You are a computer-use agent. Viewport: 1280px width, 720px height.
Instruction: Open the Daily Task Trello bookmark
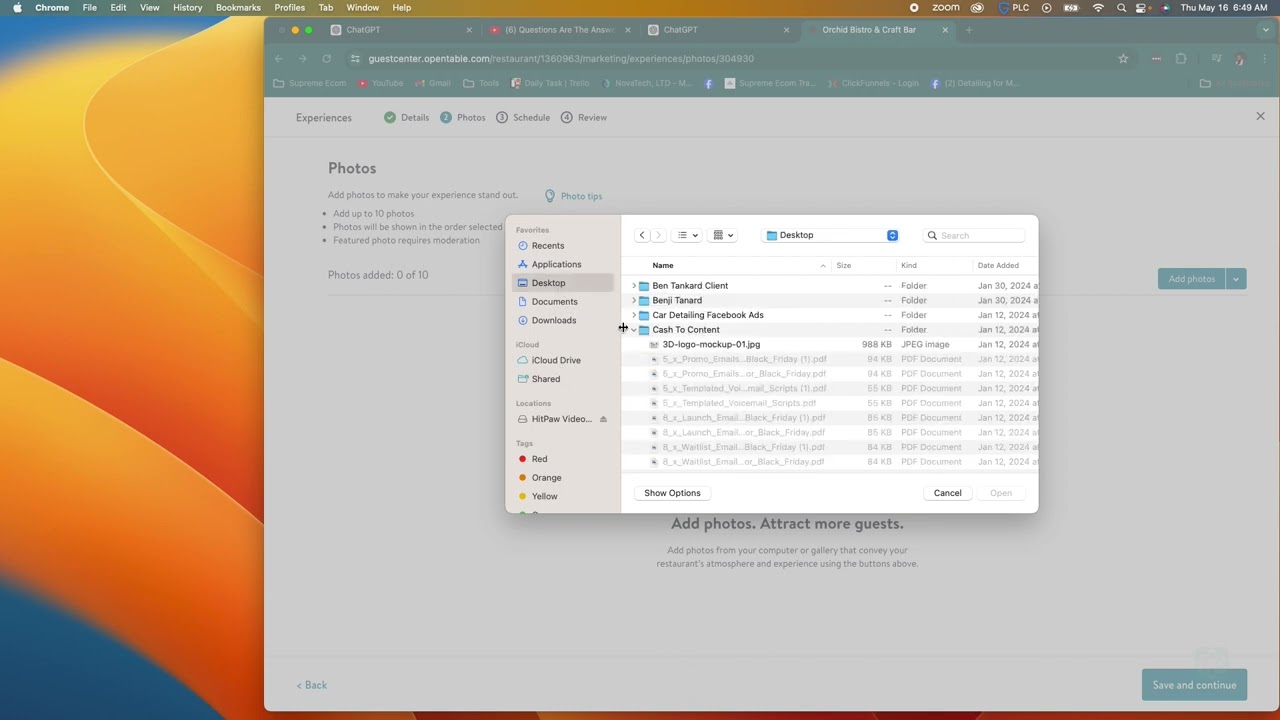(550, 83)
